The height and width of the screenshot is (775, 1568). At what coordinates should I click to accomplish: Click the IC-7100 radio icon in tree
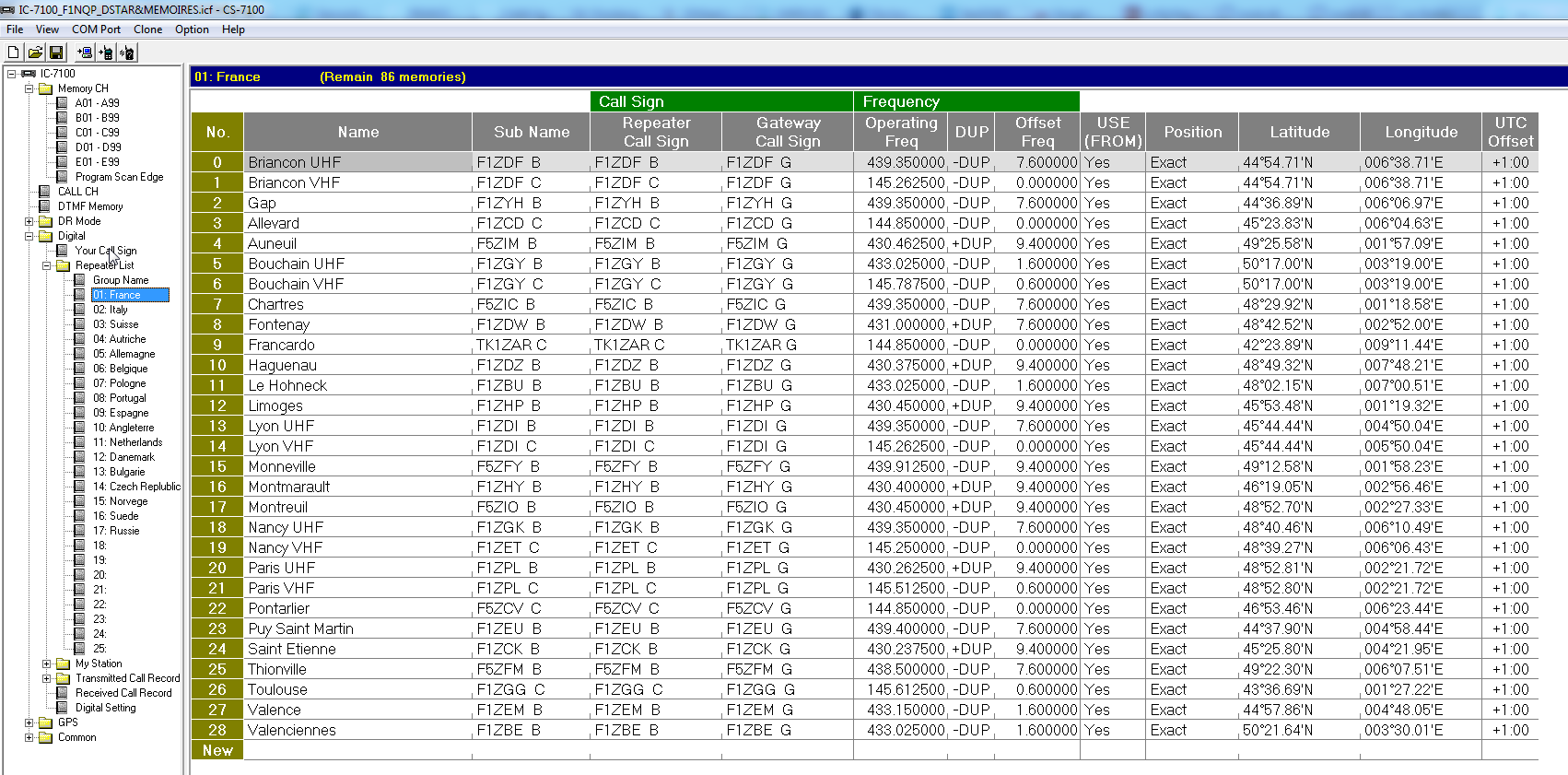pos(29,74)
